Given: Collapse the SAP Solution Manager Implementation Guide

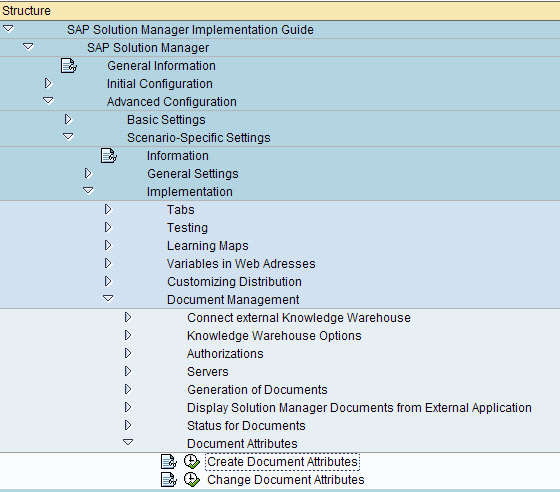Looking at the screenshot, I should click(x=8, y=29).
